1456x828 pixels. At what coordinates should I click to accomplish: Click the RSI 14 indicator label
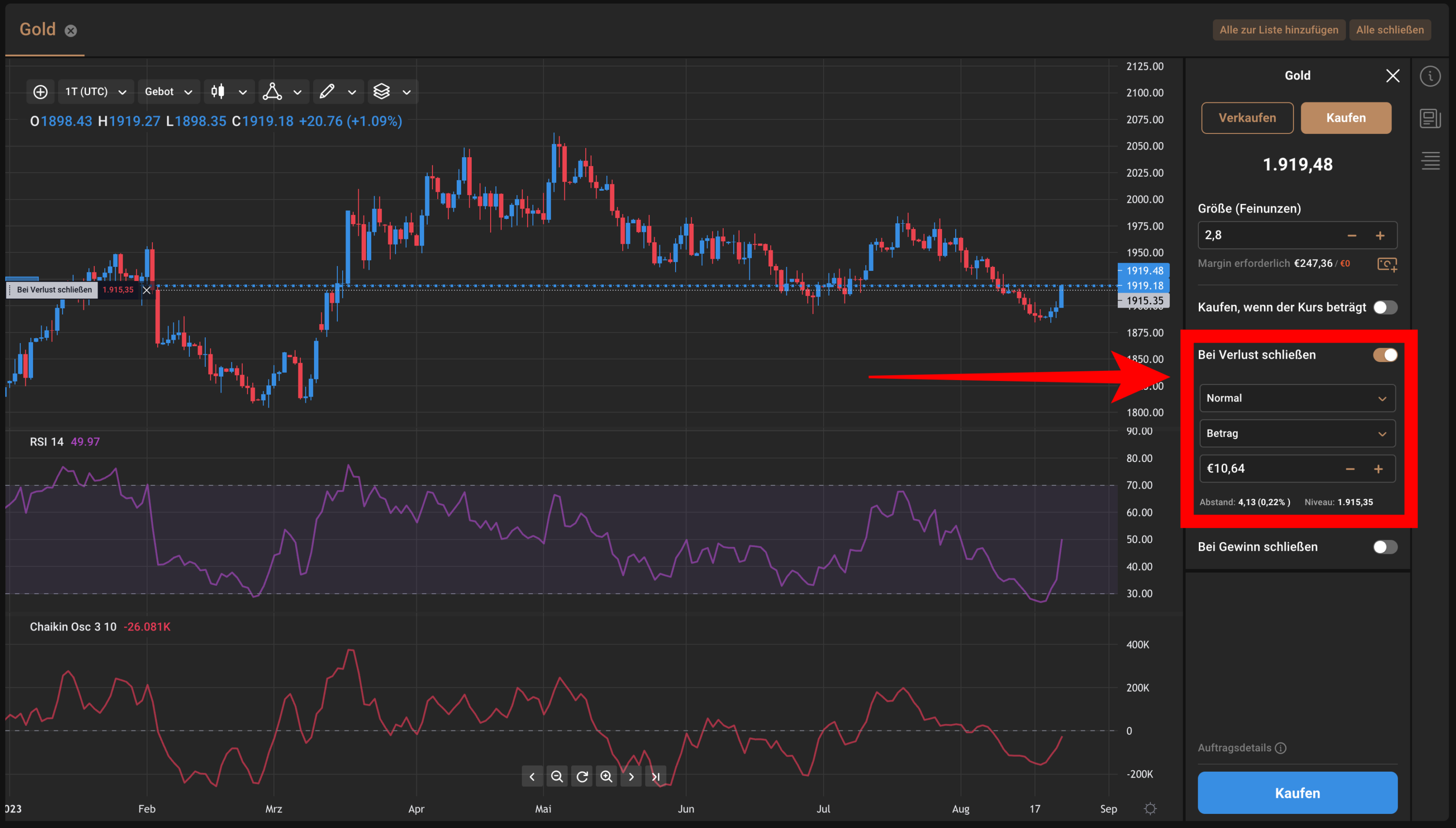pyautogui.click(x=47, y=442)
